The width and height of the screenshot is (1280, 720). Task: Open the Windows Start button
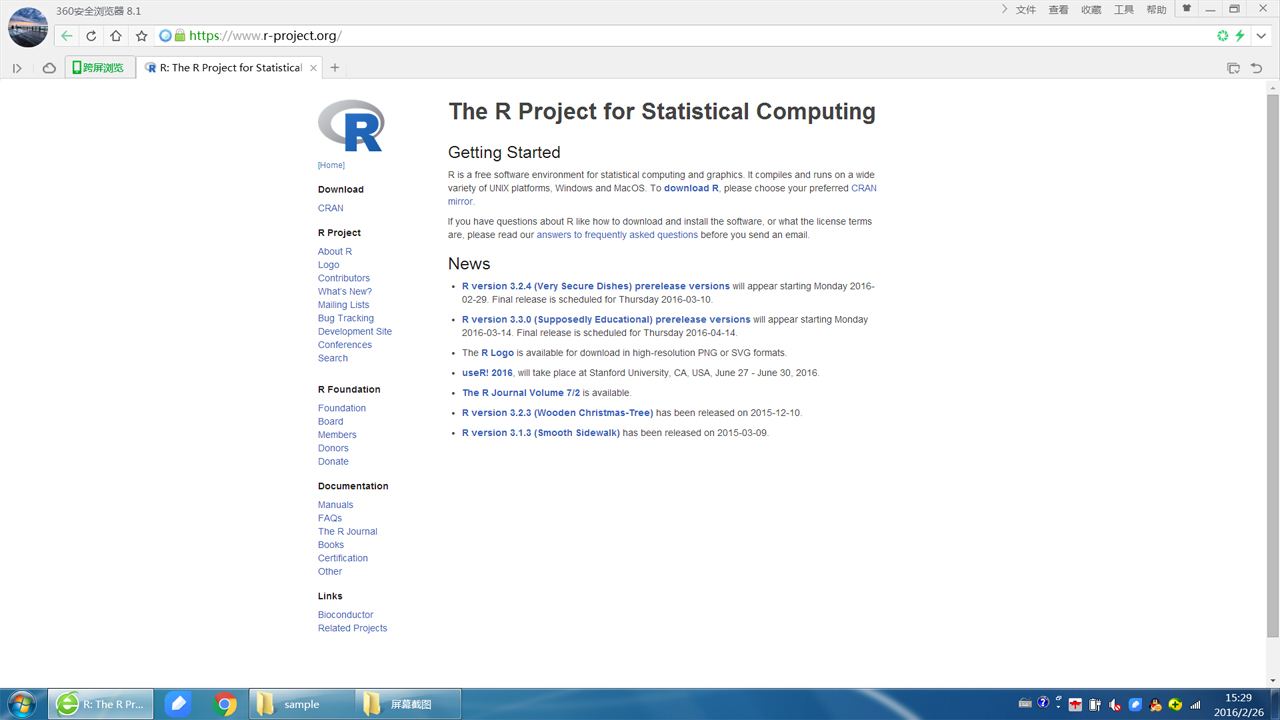[21, 704]
